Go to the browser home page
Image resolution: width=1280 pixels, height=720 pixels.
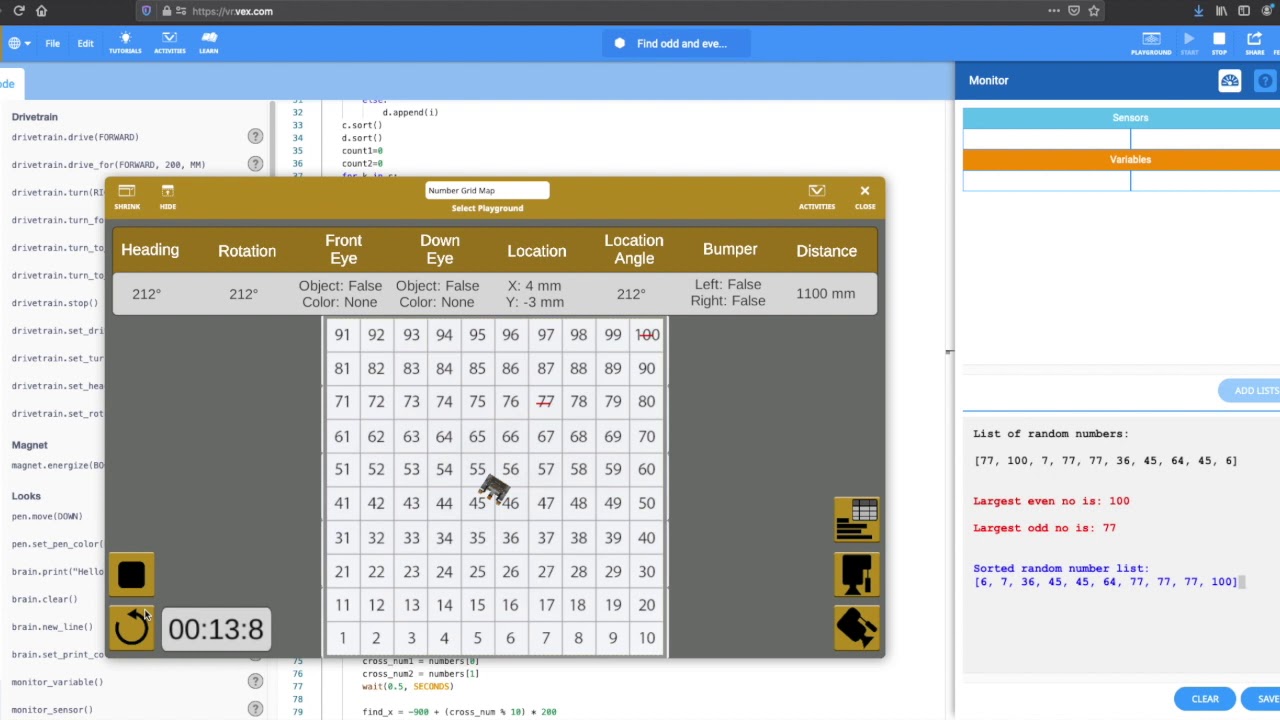(42, 11)
